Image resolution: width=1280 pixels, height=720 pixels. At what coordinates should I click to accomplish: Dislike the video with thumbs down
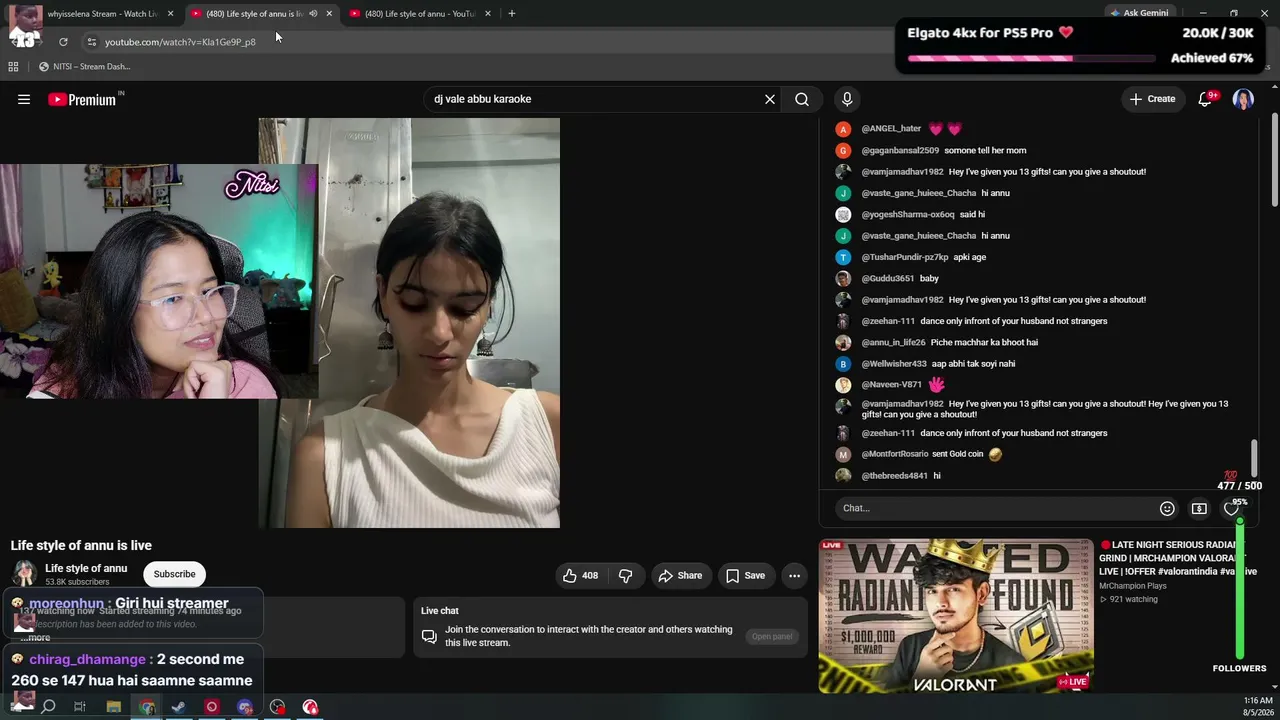click(626, 575)
